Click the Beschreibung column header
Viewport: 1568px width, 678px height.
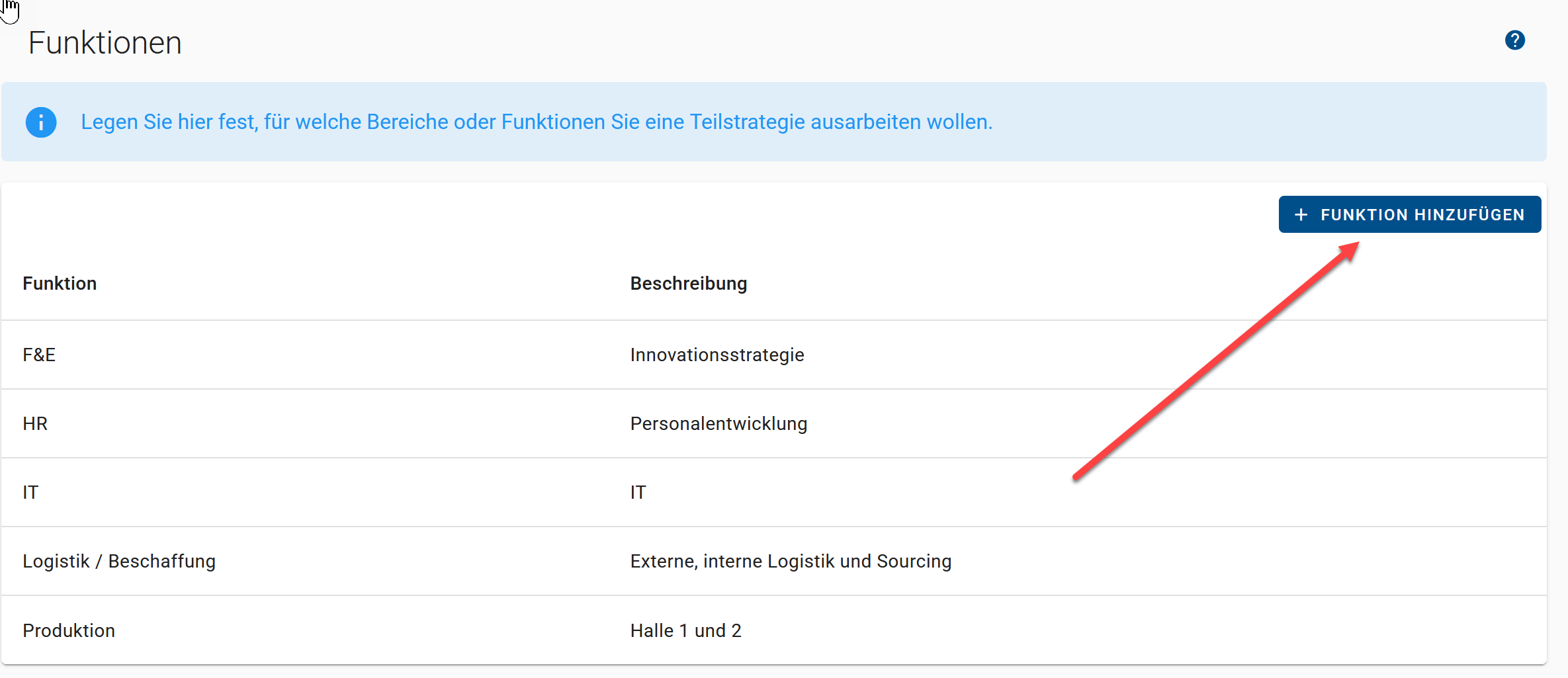click(688, 284)
